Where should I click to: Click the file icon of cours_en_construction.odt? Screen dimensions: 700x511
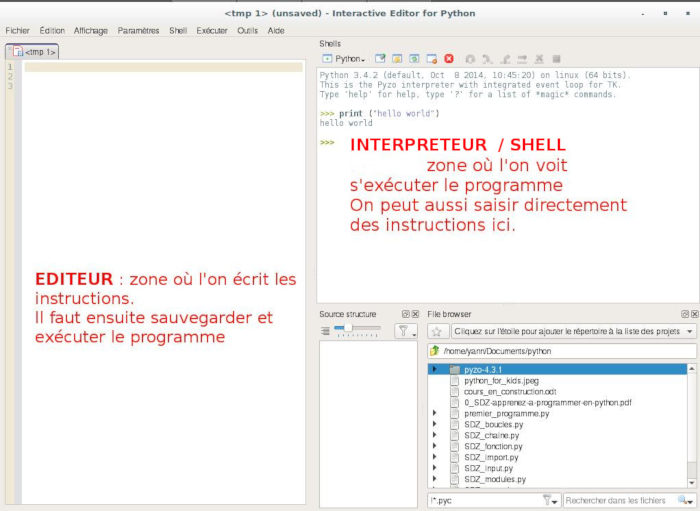pos(454,391)
